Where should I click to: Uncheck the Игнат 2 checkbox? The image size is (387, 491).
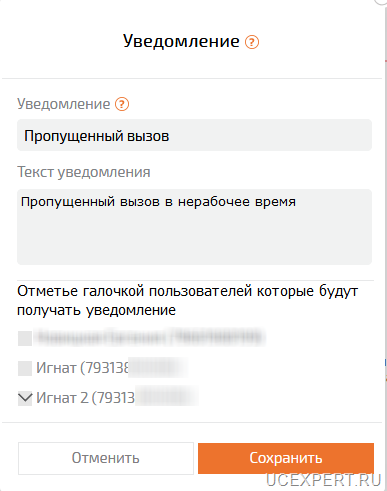coord(25,398)
